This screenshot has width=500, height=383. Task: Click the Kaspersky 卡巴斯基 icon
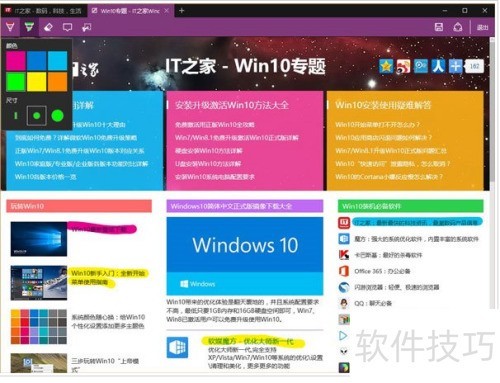click(x=344, y=255)
